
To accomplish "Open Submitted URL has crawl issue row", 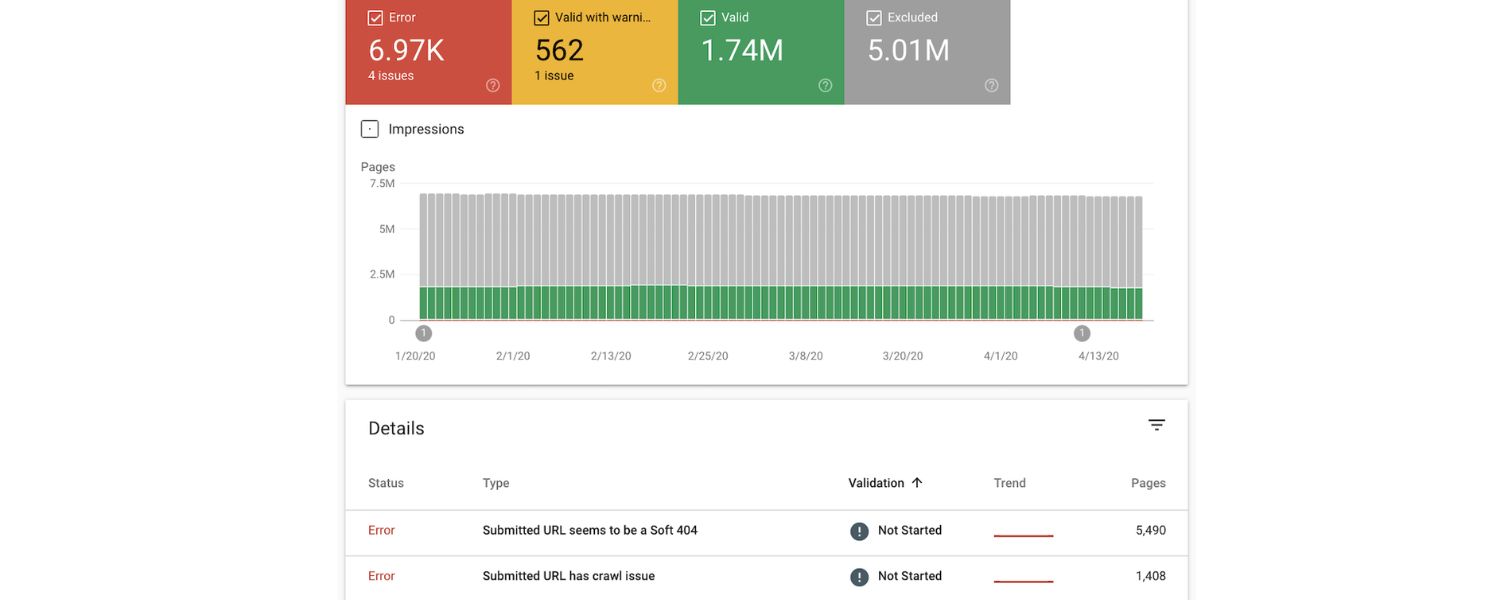I will click(568, 577).
